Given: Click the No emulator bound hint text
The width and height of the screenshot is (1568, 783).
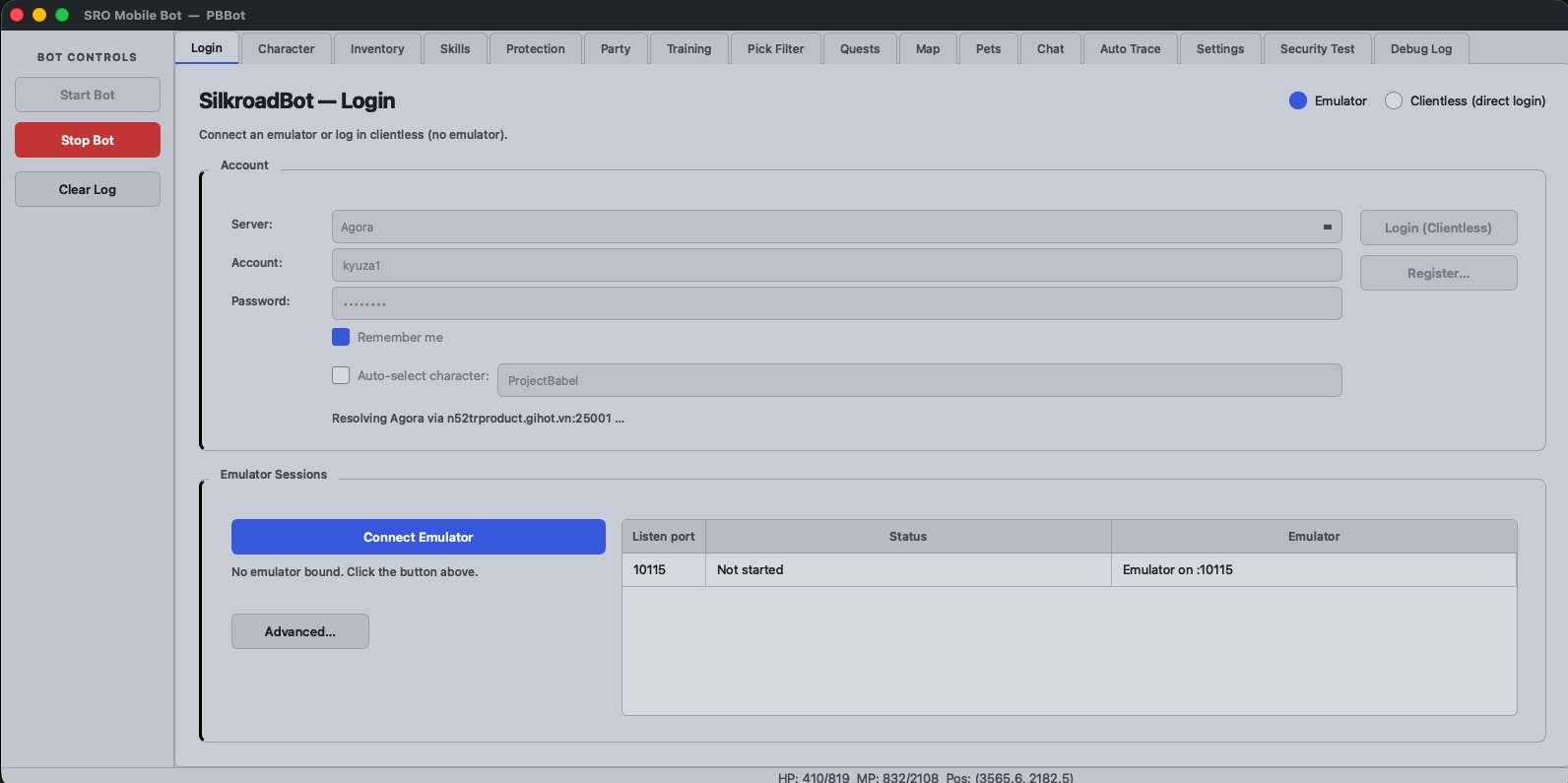Looking at the screenshot, I should (355, 571).
